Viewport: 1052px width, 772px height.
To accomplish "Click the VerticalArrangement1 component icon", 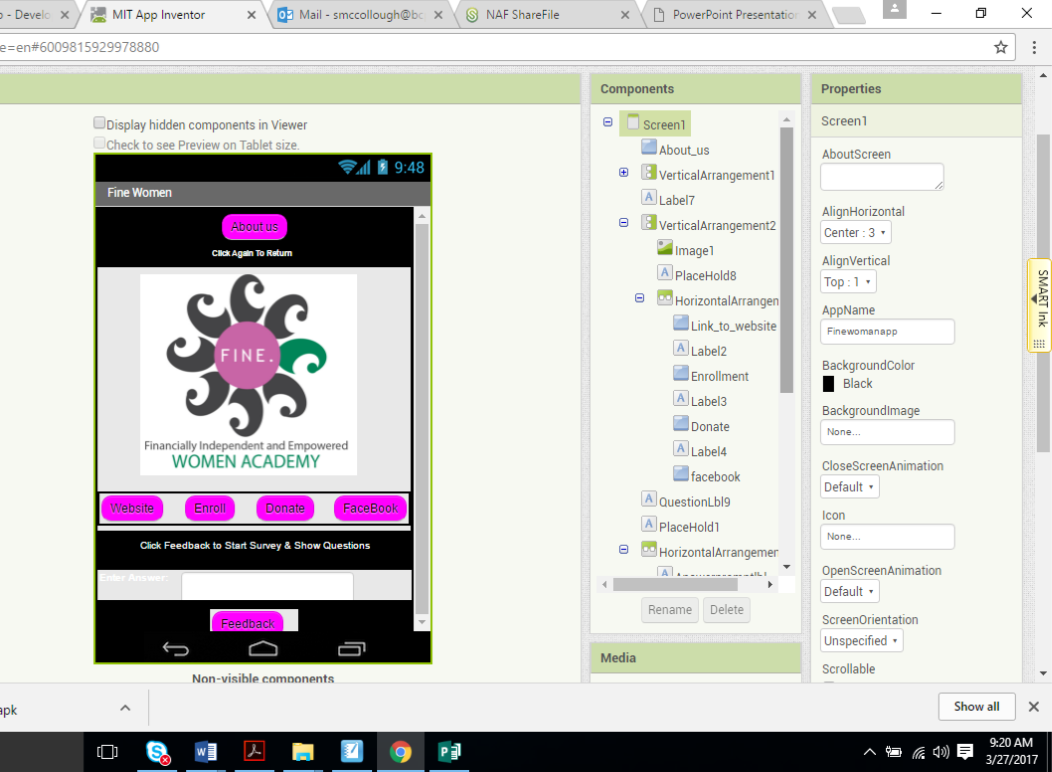I will 649,172.
